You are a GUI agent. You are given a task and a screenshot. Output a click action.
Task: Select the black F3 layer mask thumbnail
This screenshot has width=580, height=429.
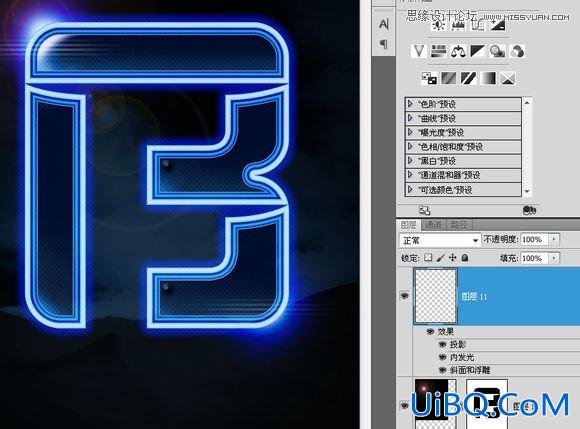pyautogui.click(x=486, y=403)
